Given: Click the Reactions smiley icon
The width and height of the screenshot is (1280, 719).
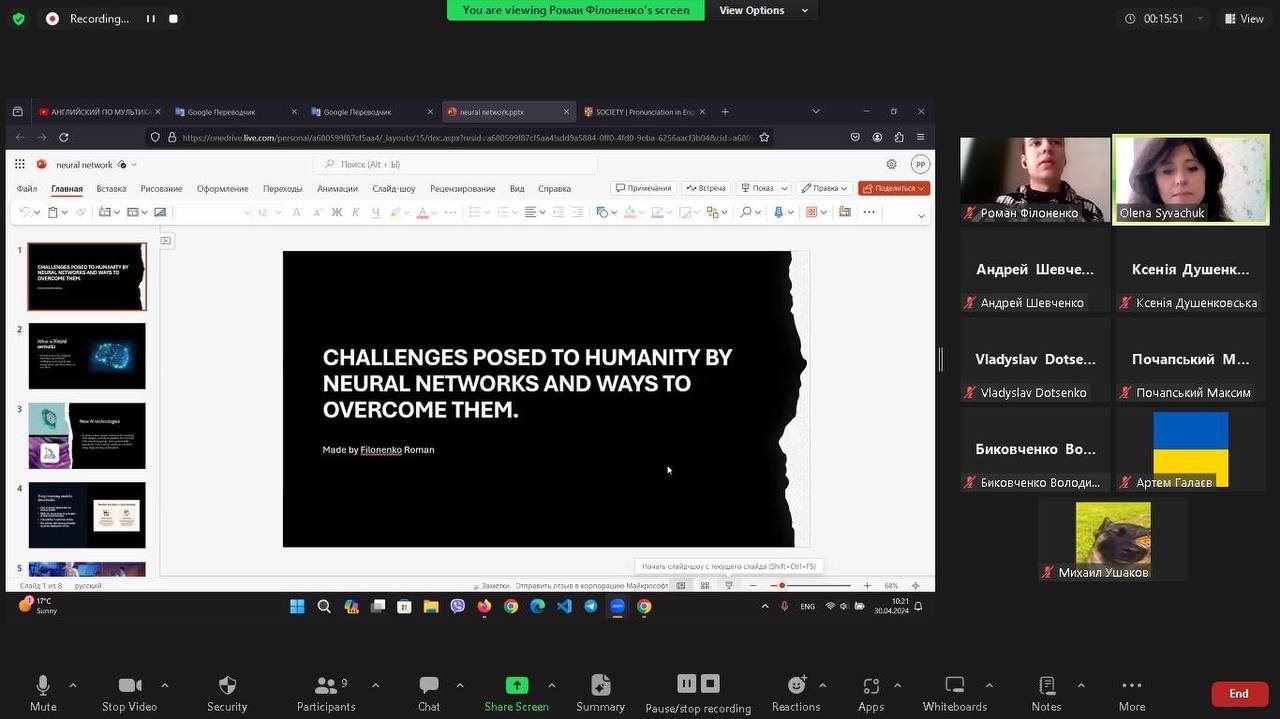Looking at the screenshot, I should tap(796, 685).
